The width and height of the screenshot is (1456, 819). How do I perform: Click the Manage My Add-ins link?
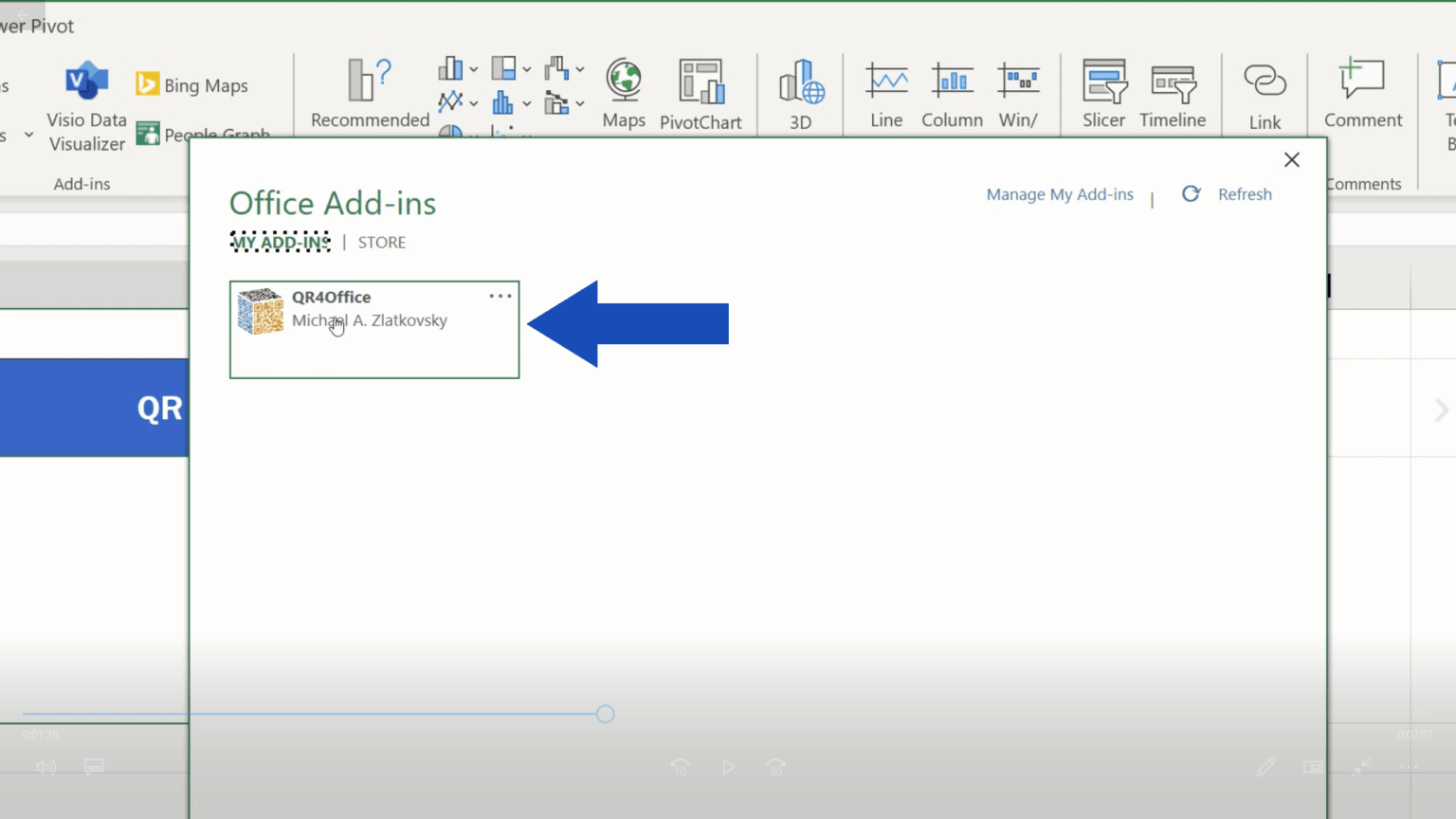pos(1059,194)
